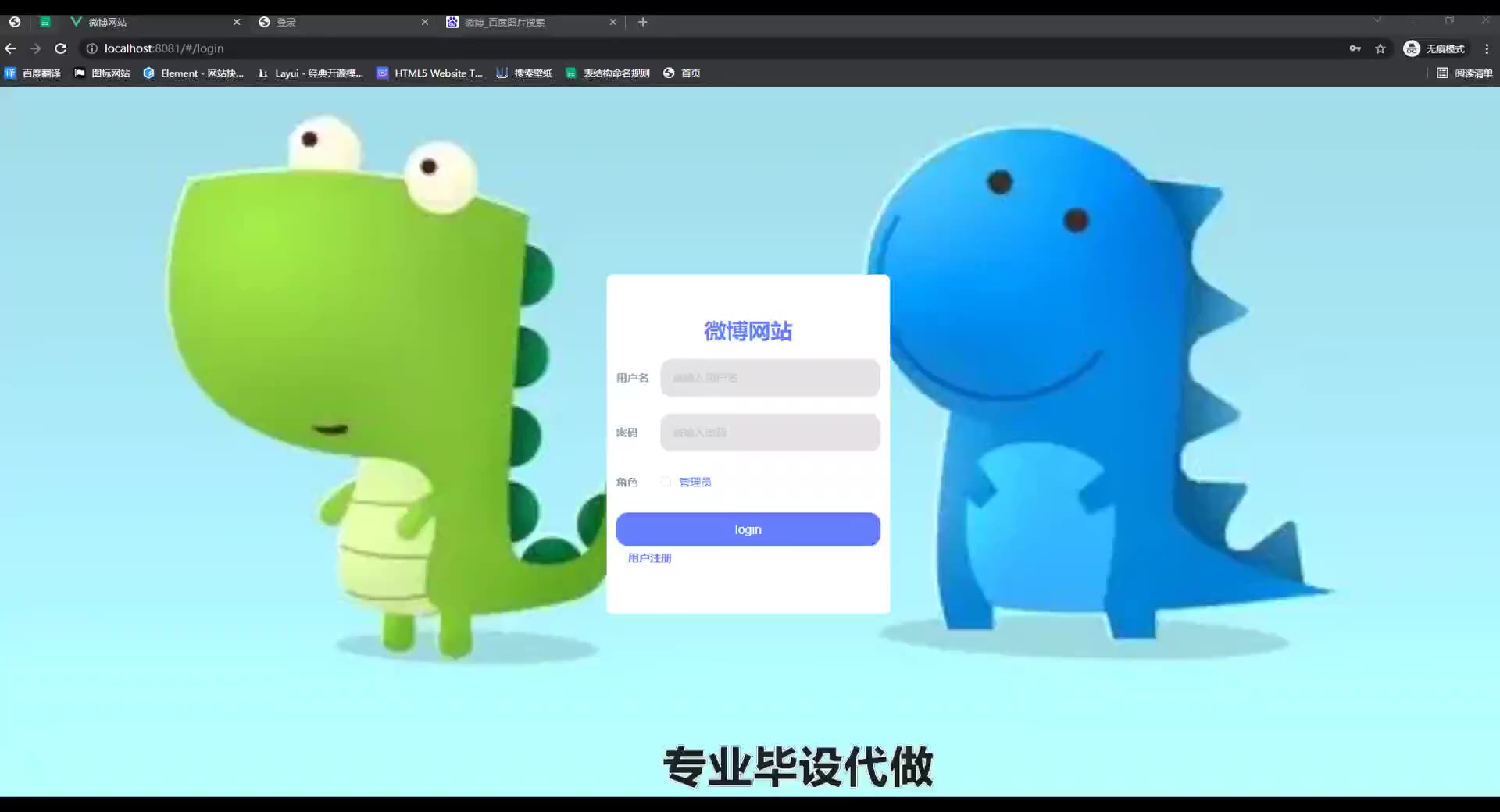The image size is (1500, 812).
Task: Click the blue login button
Action: (748, 529)
